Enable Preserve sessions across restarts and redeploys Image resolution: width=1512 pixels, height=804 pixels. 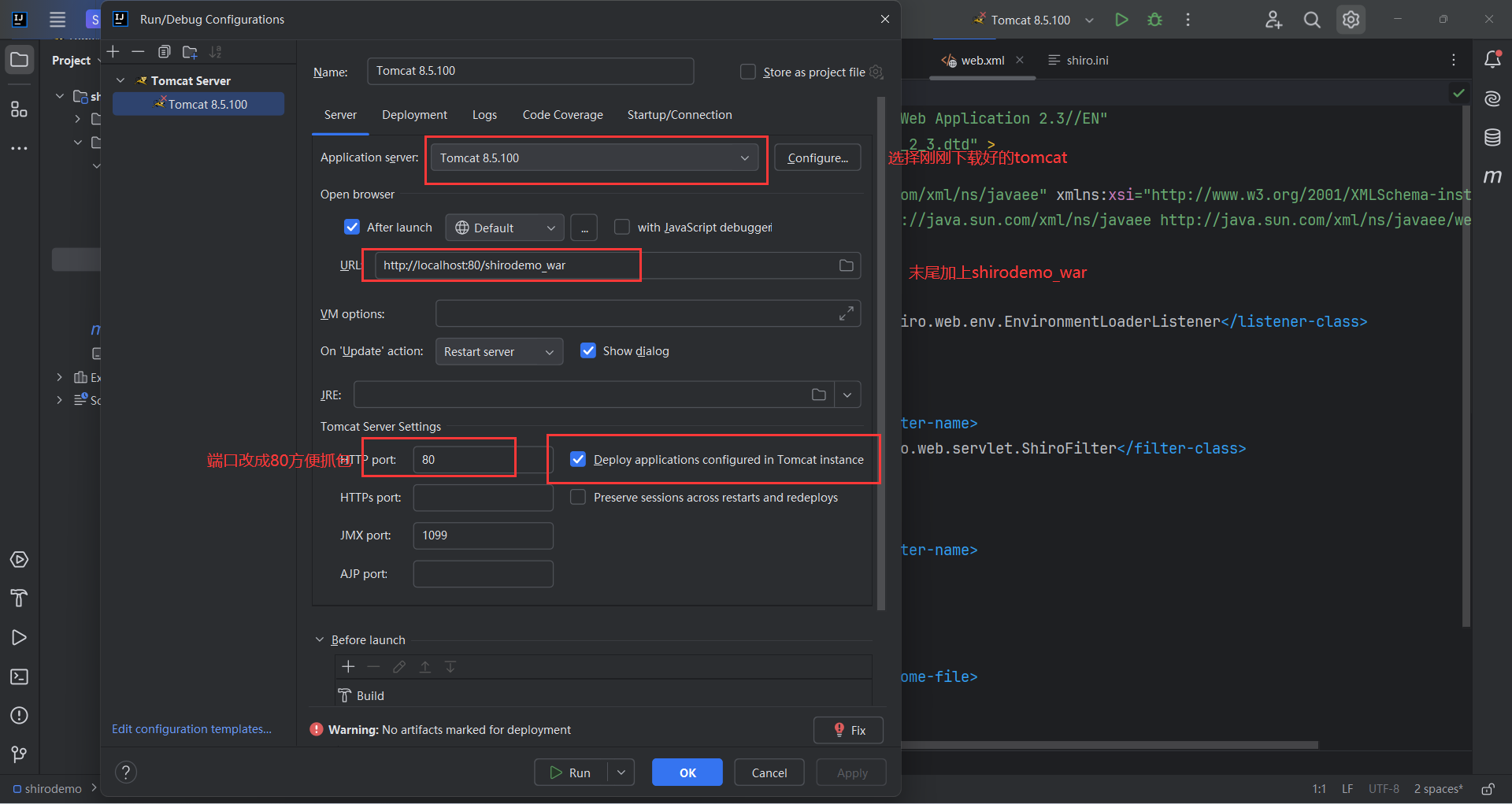578,497
